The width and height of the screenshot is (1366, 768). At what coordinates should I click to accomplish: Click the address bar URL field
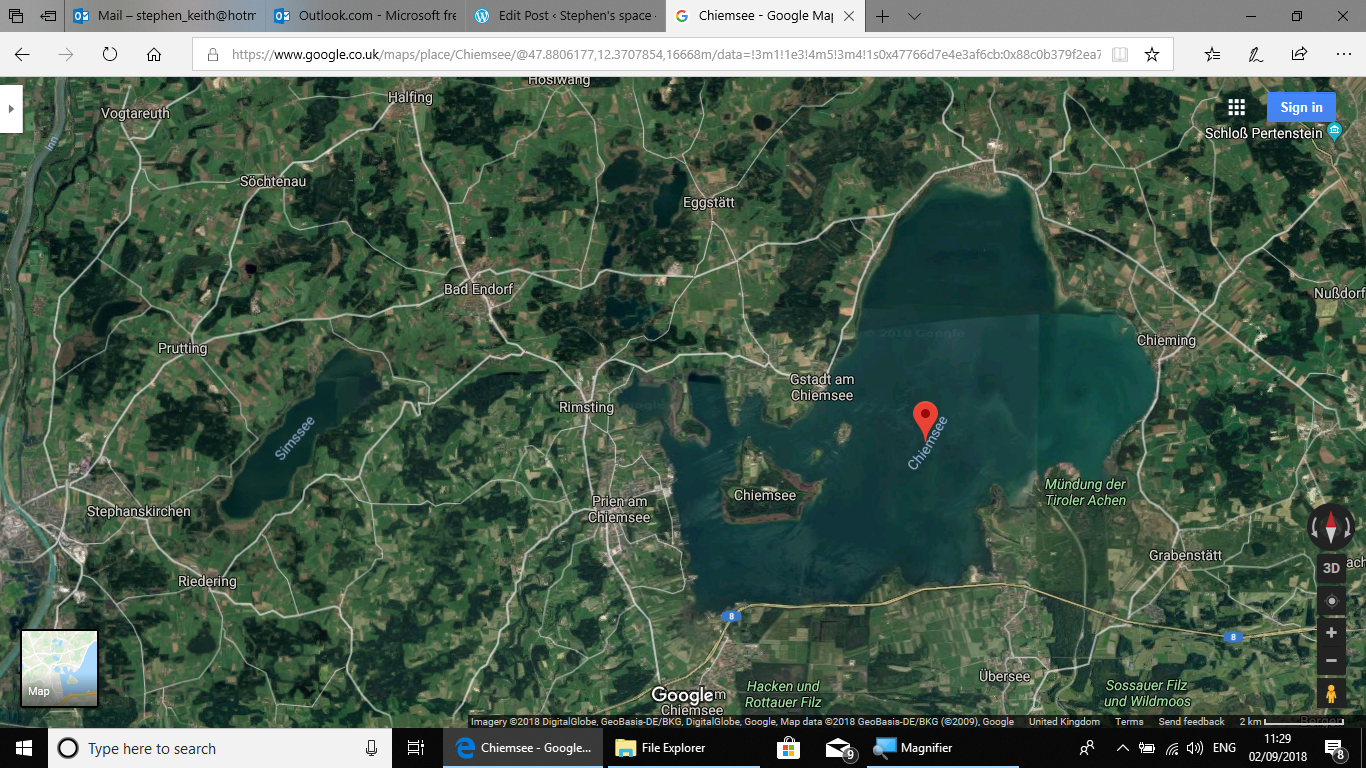tap(666, 55)
